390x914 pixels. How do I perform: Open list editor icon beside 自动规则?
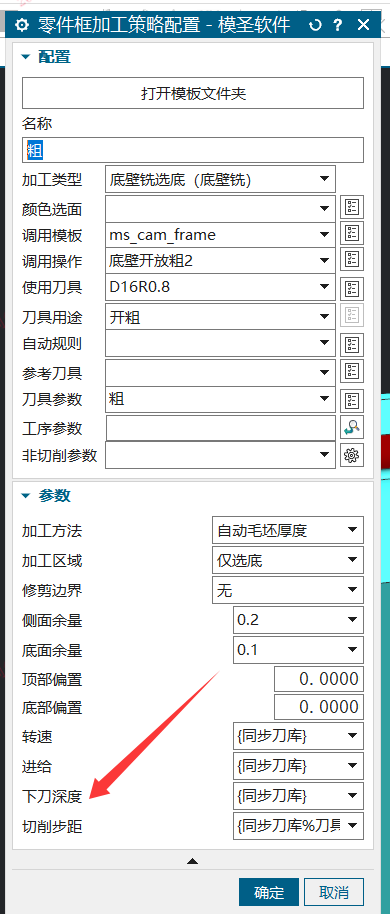(352, 344)
